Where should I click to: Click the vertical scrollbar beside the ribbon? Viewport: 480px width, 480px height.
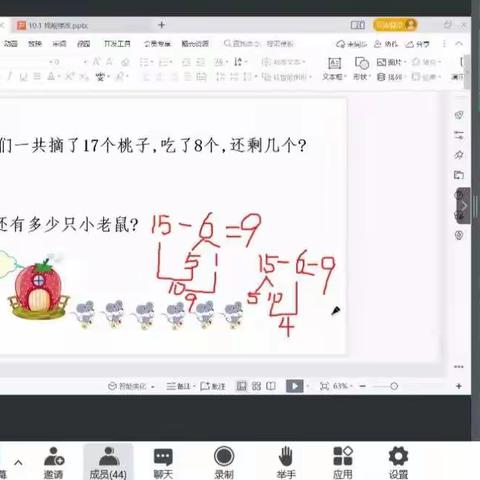point(467,72)
